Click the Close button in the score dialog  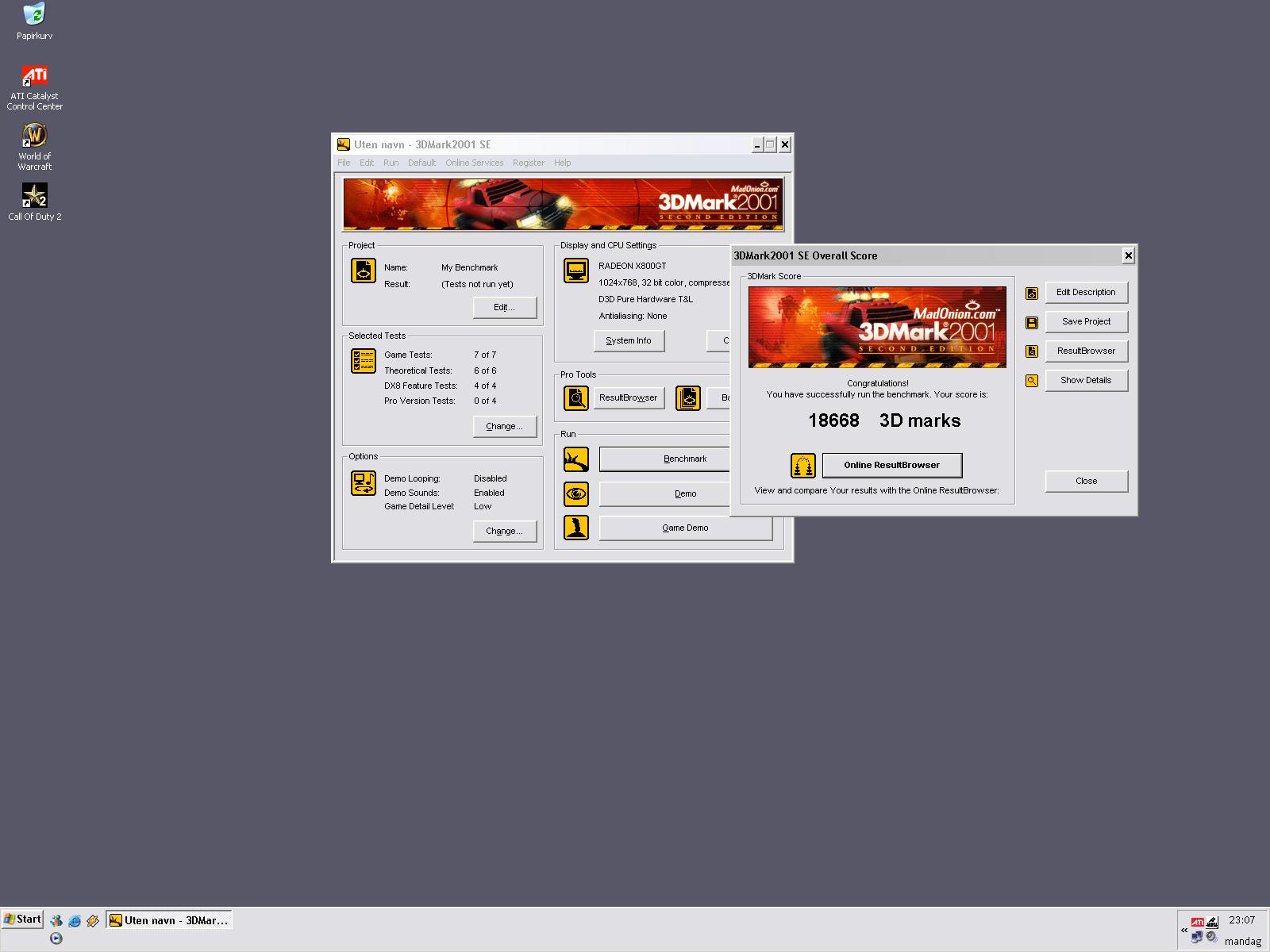[x=1087, y=482]
